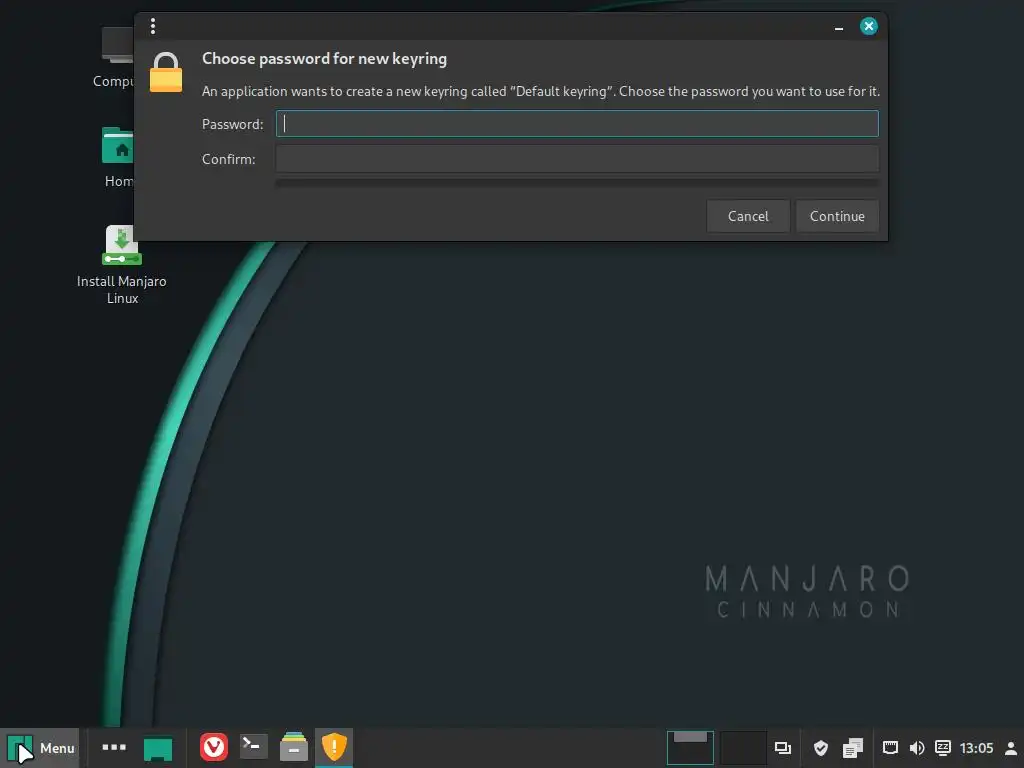The image size is (1024, 768).
Task: Launch the Vivaldi browser from the panel
Action: click(x=214, y=747)
